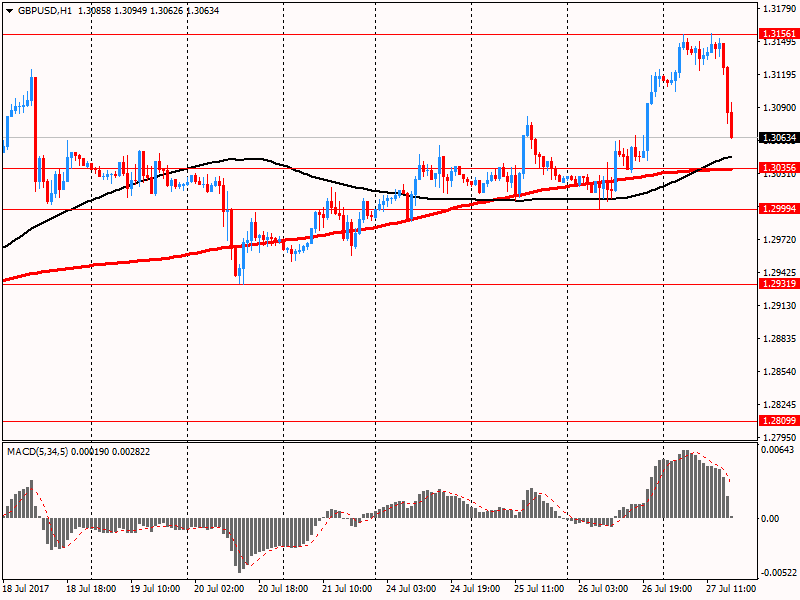Click the 21 Jul 10:00 time axis label
This screenshot has width=800, height=600.
347,589
